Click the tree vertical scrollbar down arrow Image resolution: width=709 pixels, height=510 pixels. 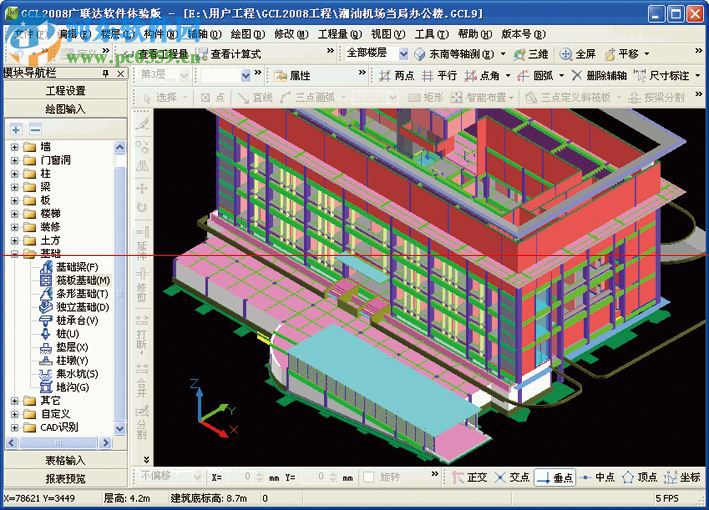pyautogui.click(x=120, y=428)
